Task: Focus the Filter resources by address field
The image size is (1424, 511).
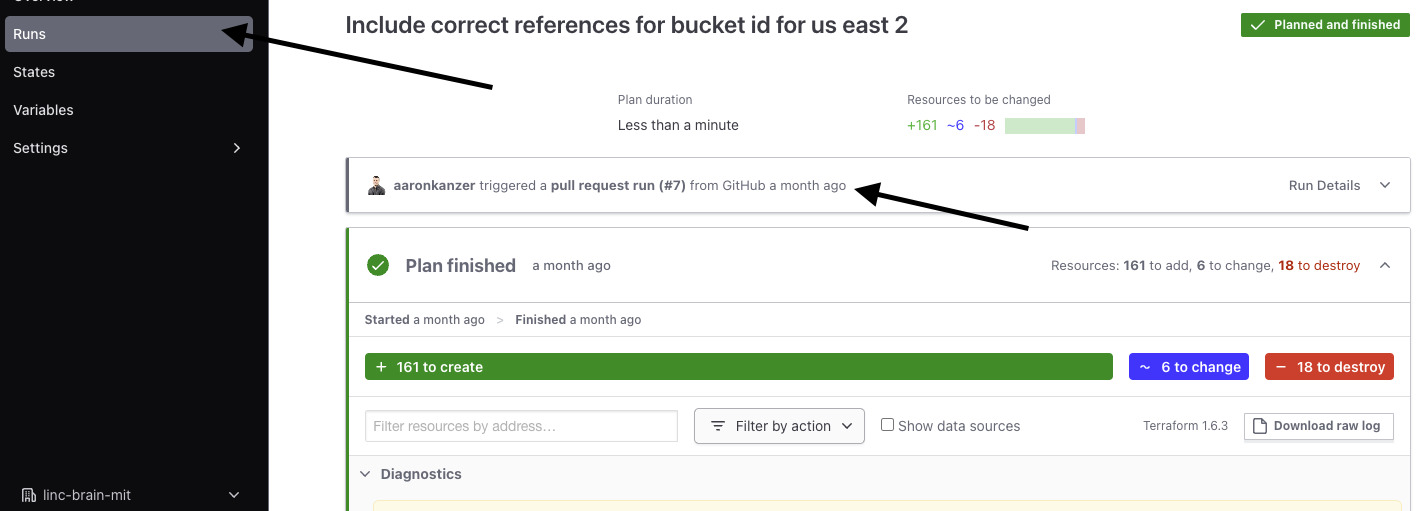Action: [x=521, y=426]
